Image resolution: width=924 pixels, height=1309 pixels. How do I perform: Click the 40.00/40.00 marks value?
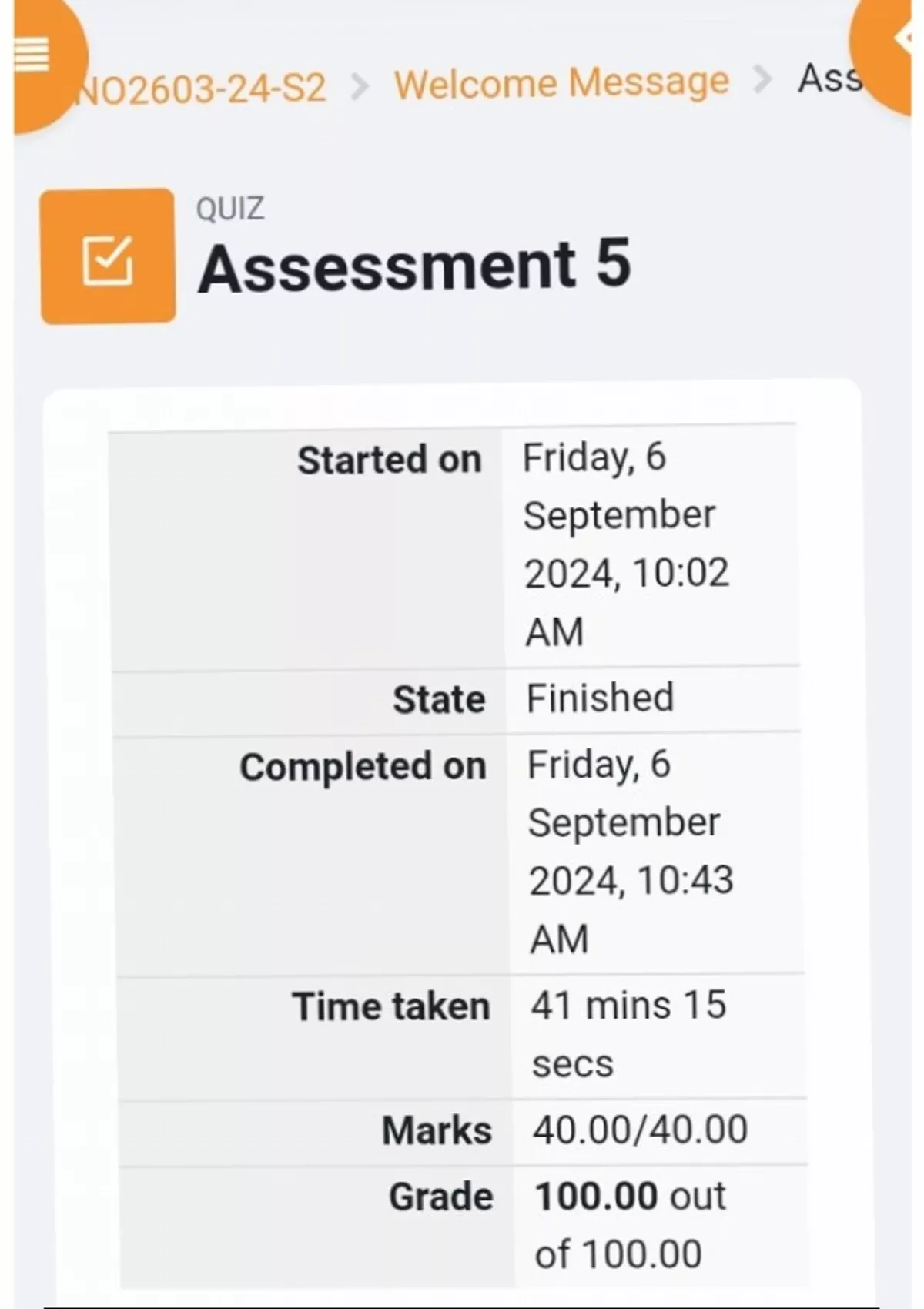tap(639, 1130)
